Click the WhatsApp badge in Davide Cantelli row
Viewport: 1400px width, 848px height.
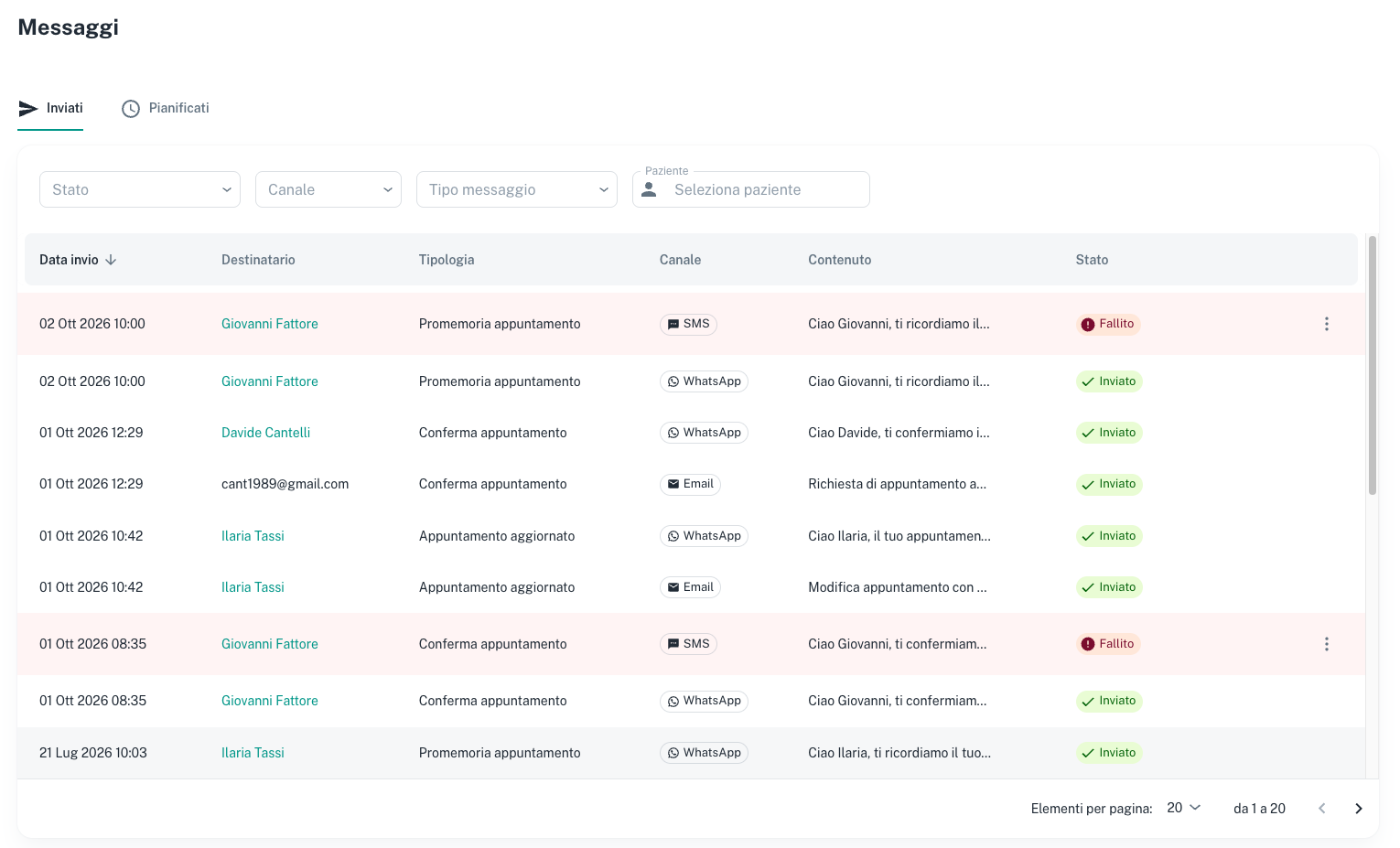(x=704, y=433)
